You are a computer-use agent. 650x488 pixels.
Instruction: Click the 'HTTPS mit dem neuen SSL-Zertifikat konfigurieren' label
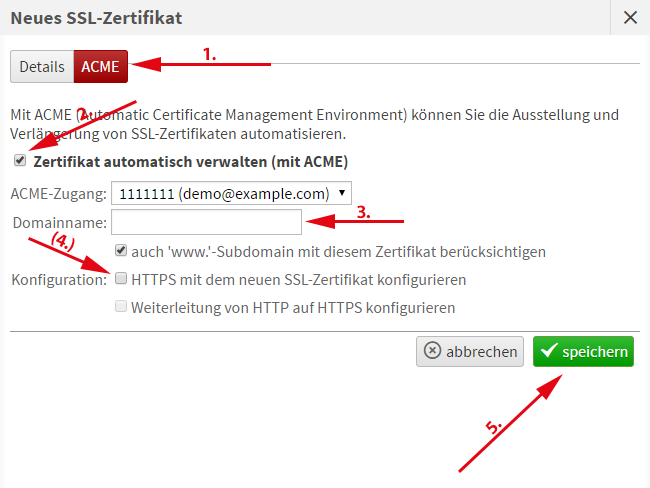[x=299, y=279]
